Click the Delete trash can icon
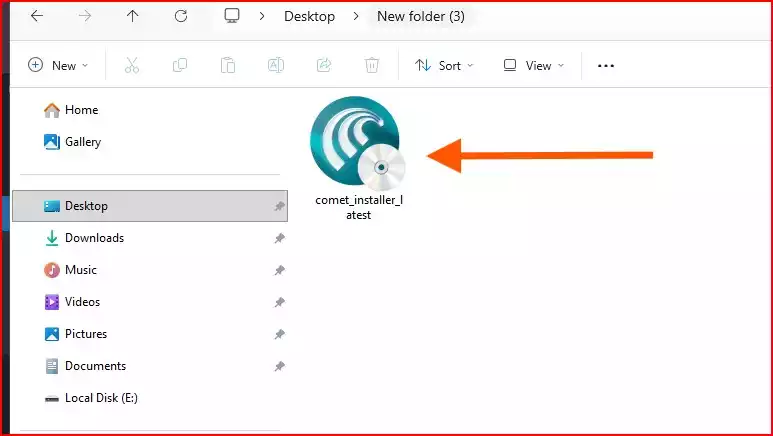The height and width of the screenshot is (436, 773). [x=372, y=65]
